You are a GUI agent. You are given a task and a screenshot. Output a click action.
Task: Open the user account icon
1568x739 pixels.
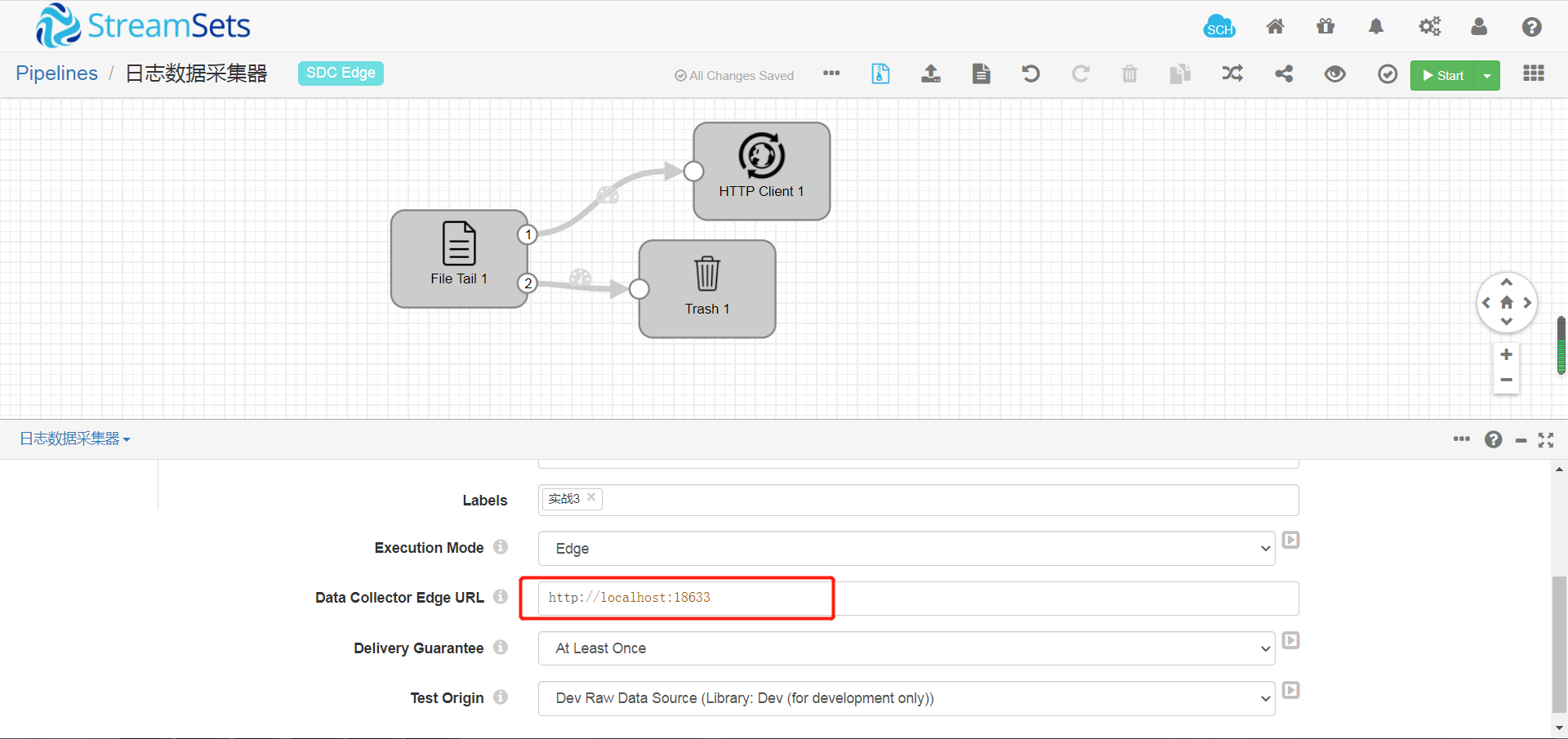[1479, 27]
